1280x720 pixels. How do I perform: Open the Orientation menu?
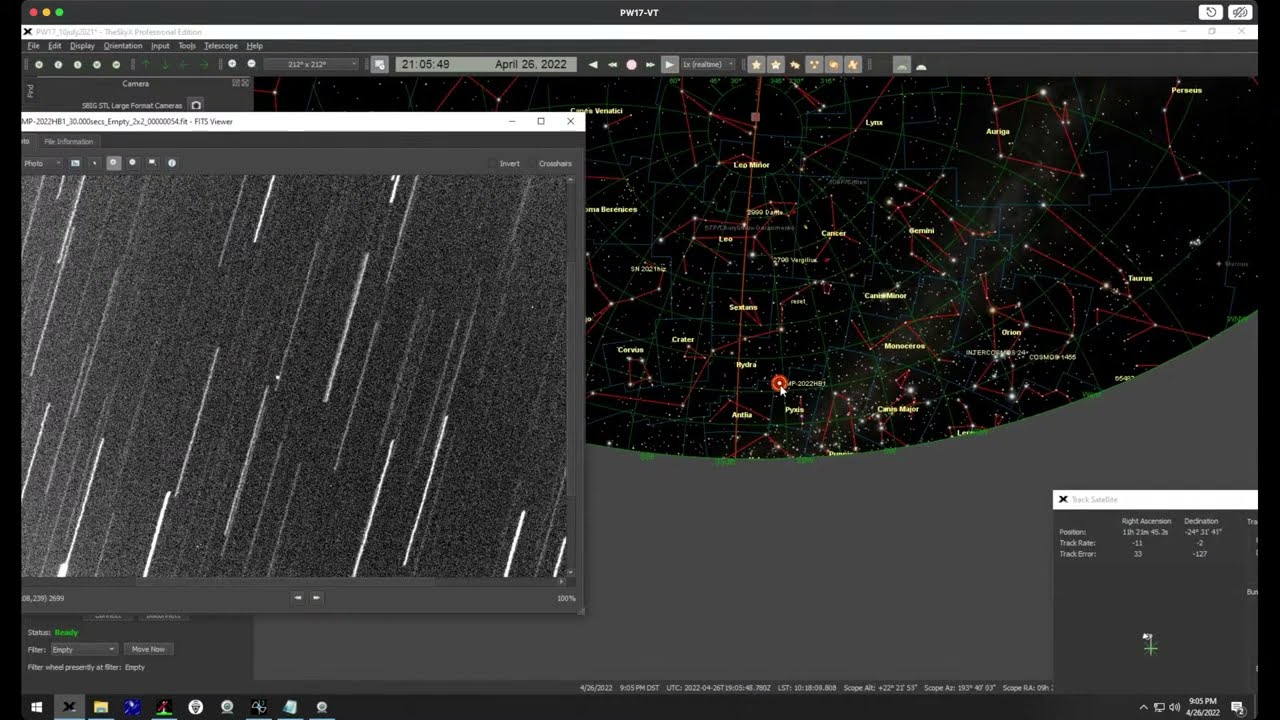tap(123, 46)
